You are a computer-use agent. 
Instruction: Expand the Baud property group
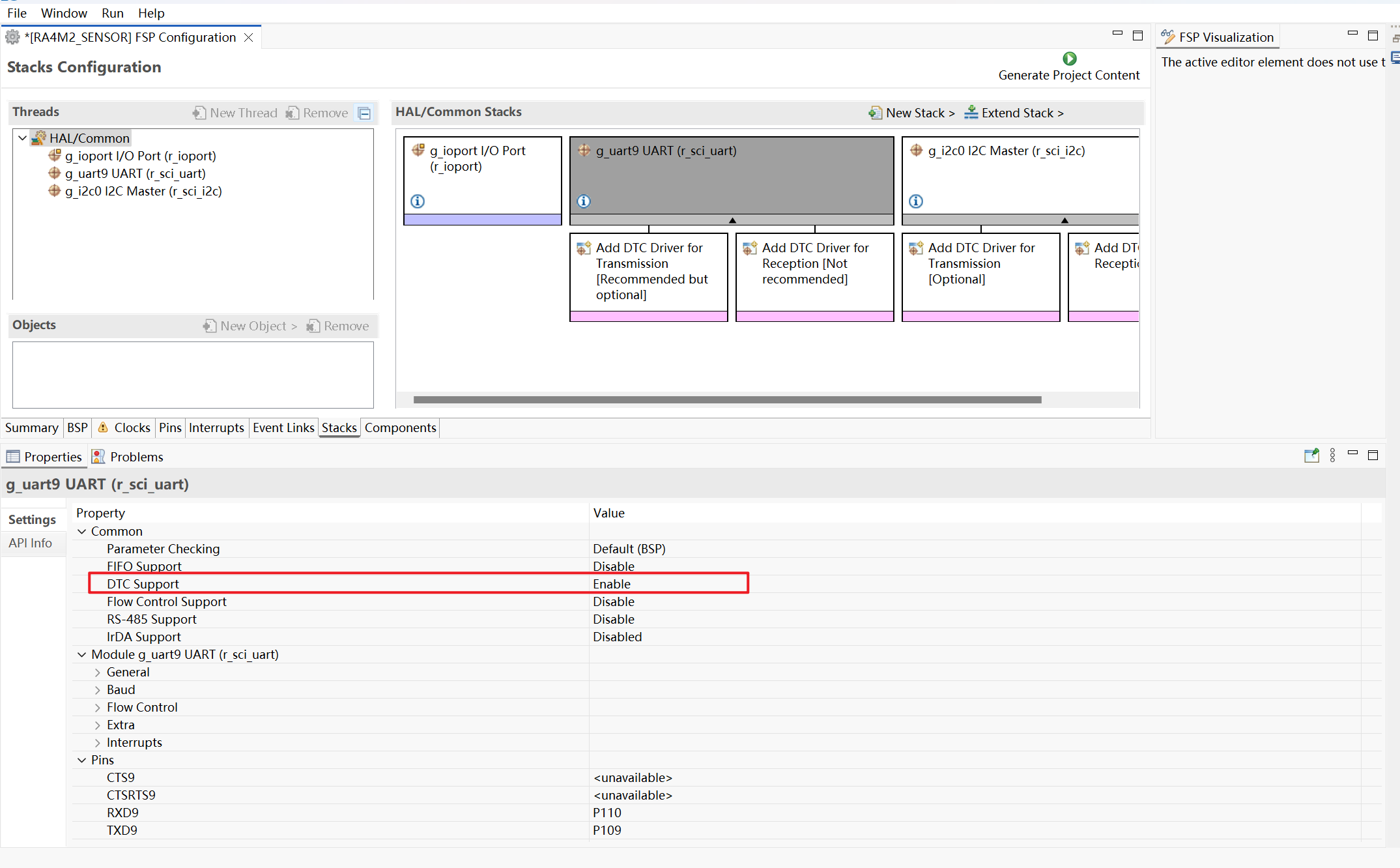click(98, 690)
